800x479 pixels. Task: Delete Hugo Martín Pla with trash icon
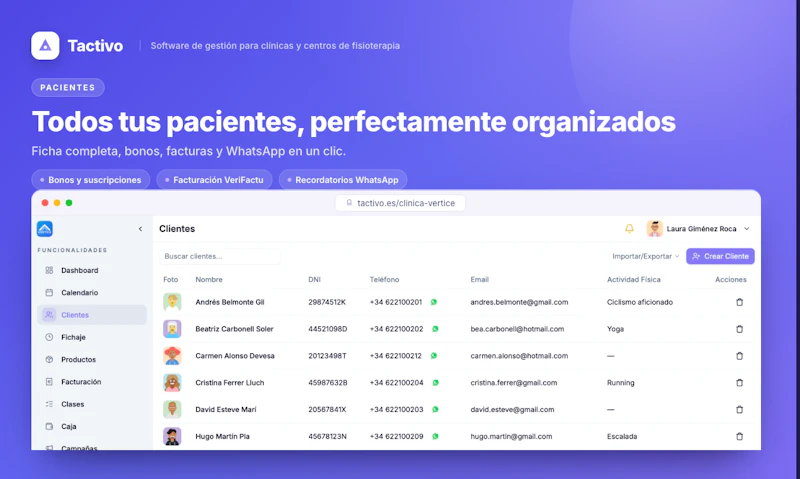pos(739,437)
